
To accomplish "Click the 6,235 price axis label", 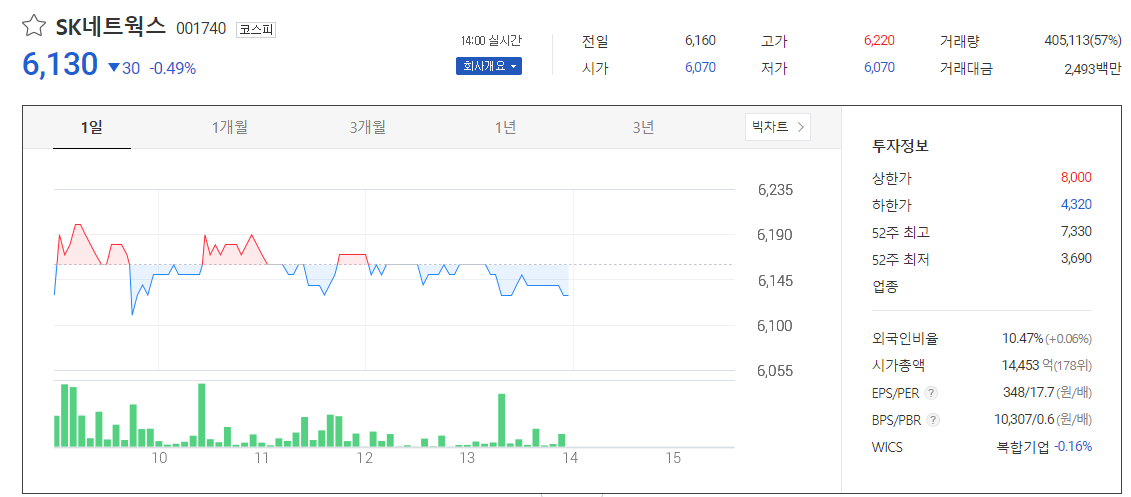I will (x=775, y=190).
